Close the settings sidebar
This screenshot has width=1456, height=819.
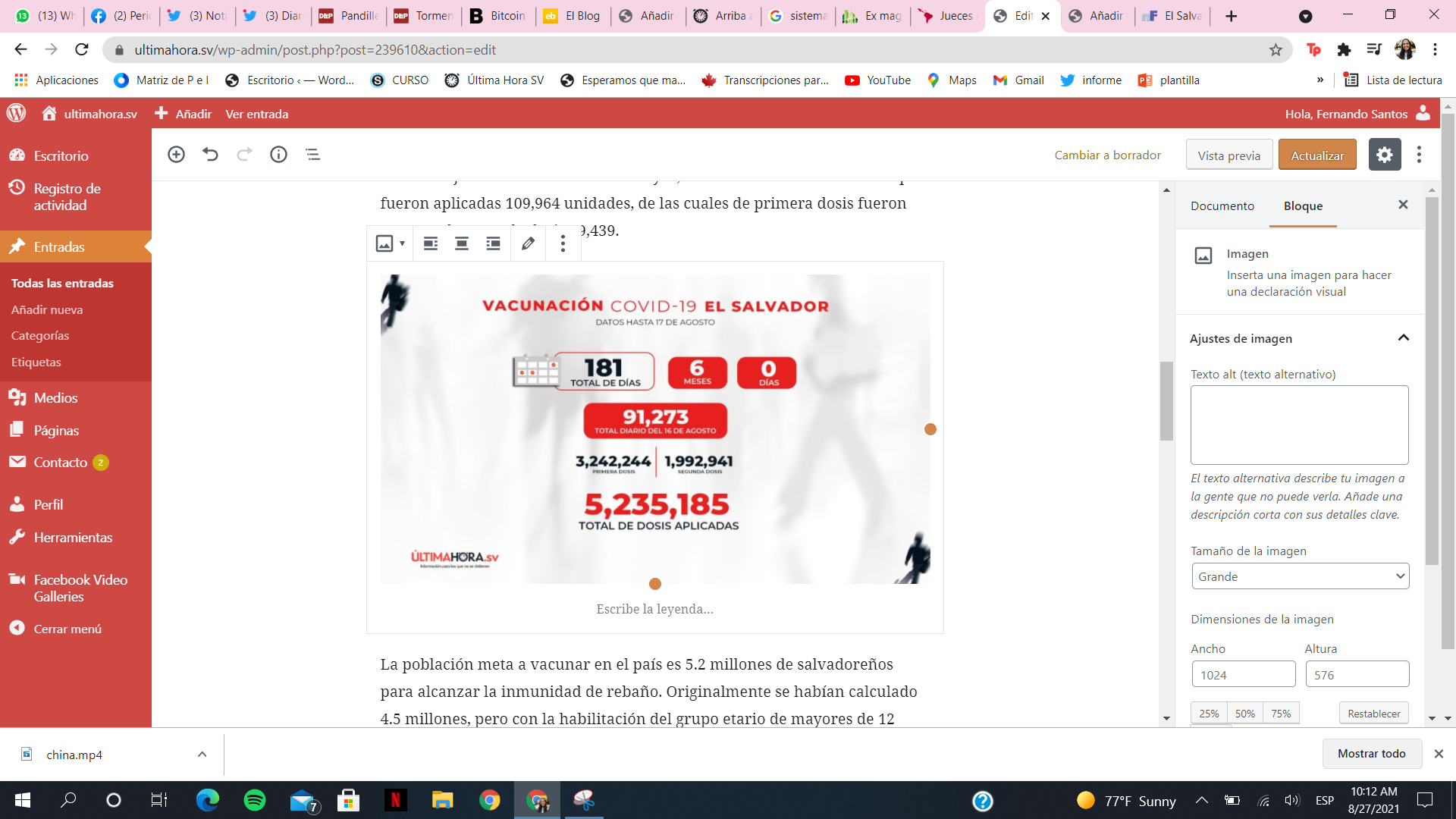pyautogui.click(x=1403, y=205)
